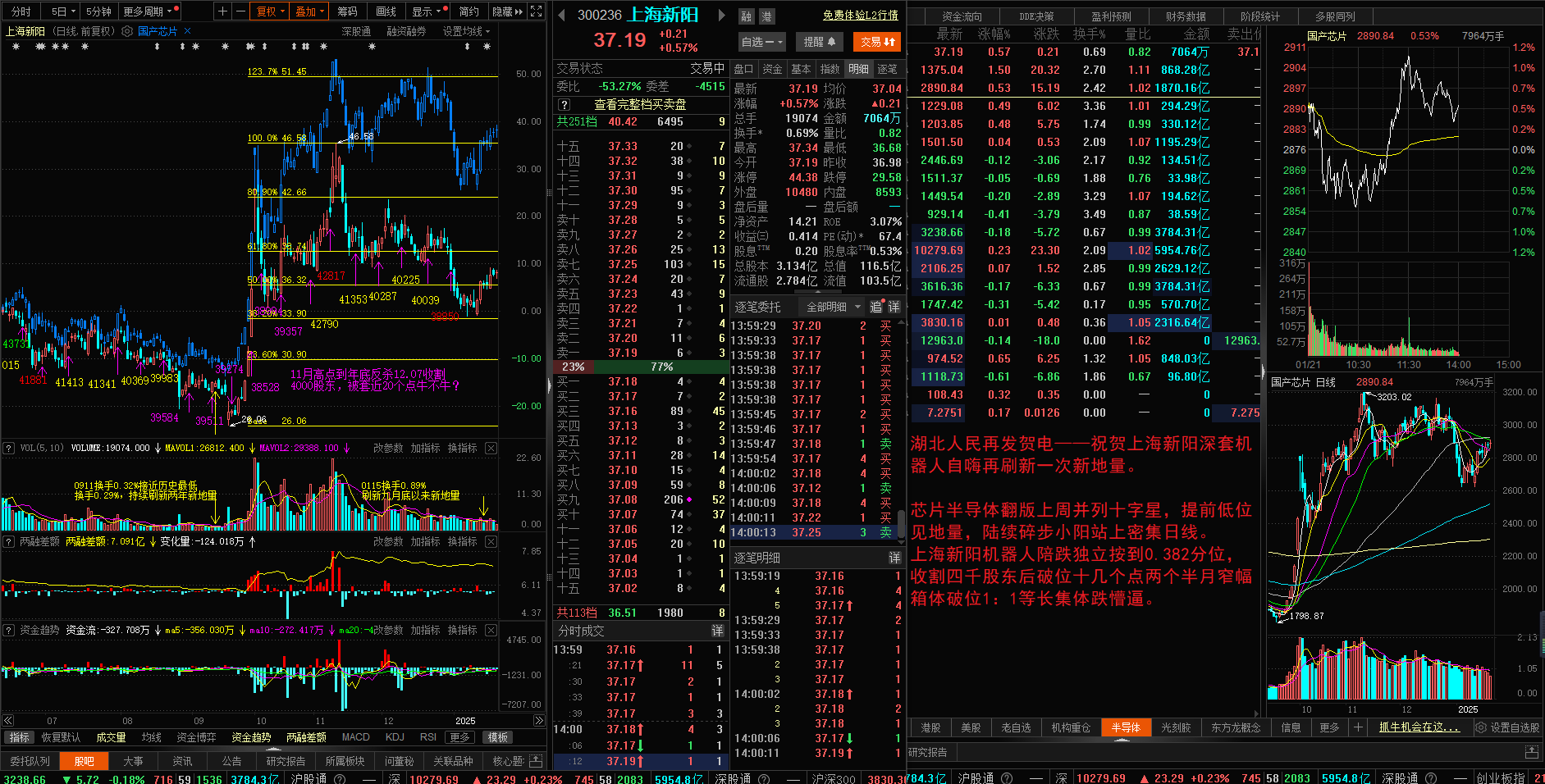Screen dimensions: 1545x784
Task: Open 设置自选股 gear settings
Action: click(x=1507, y=727)
